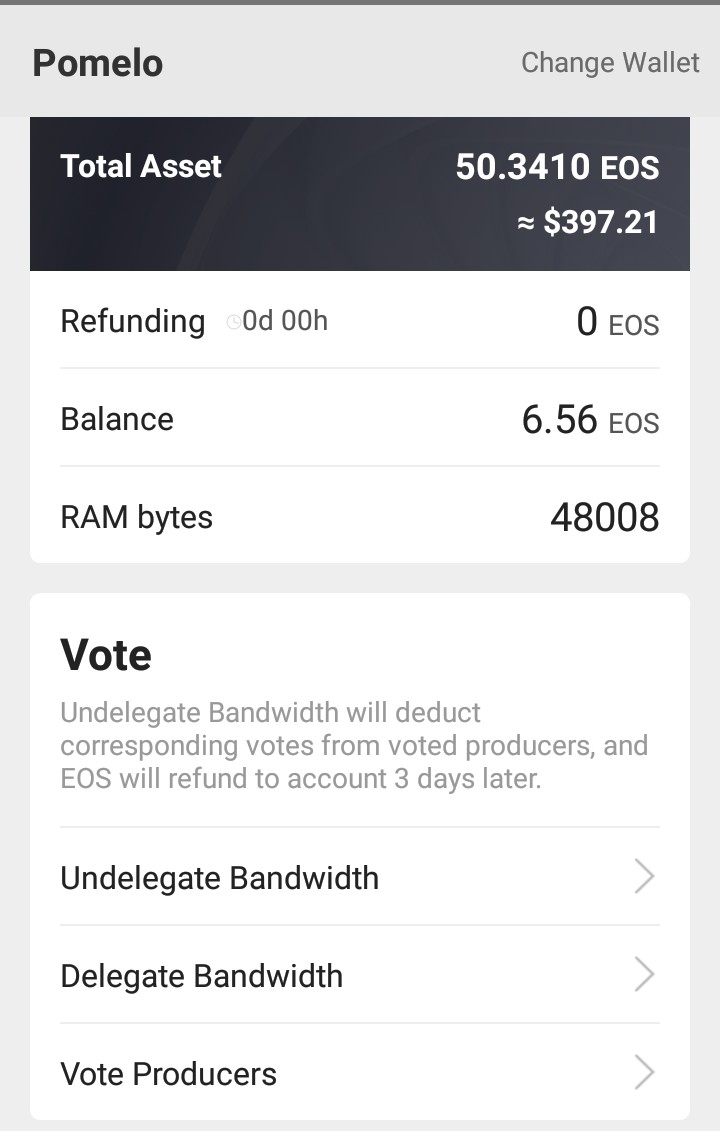Open the Vote Producers chevron arrow
The height and width of the screenshot is (1131, 720).
click(644, 1073)
